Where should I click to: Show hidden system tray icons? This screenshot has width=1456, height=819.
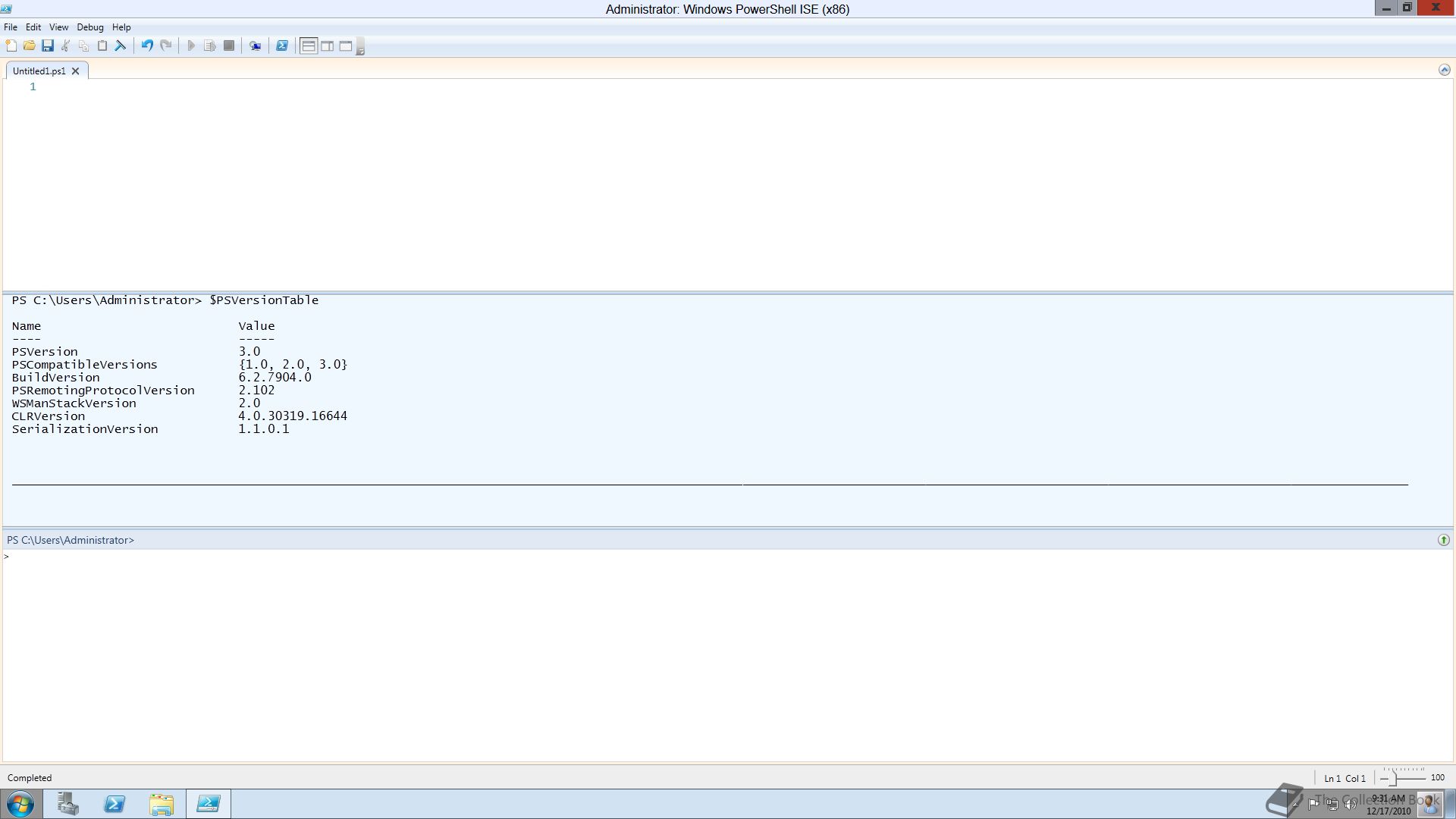click(1296, 805)
